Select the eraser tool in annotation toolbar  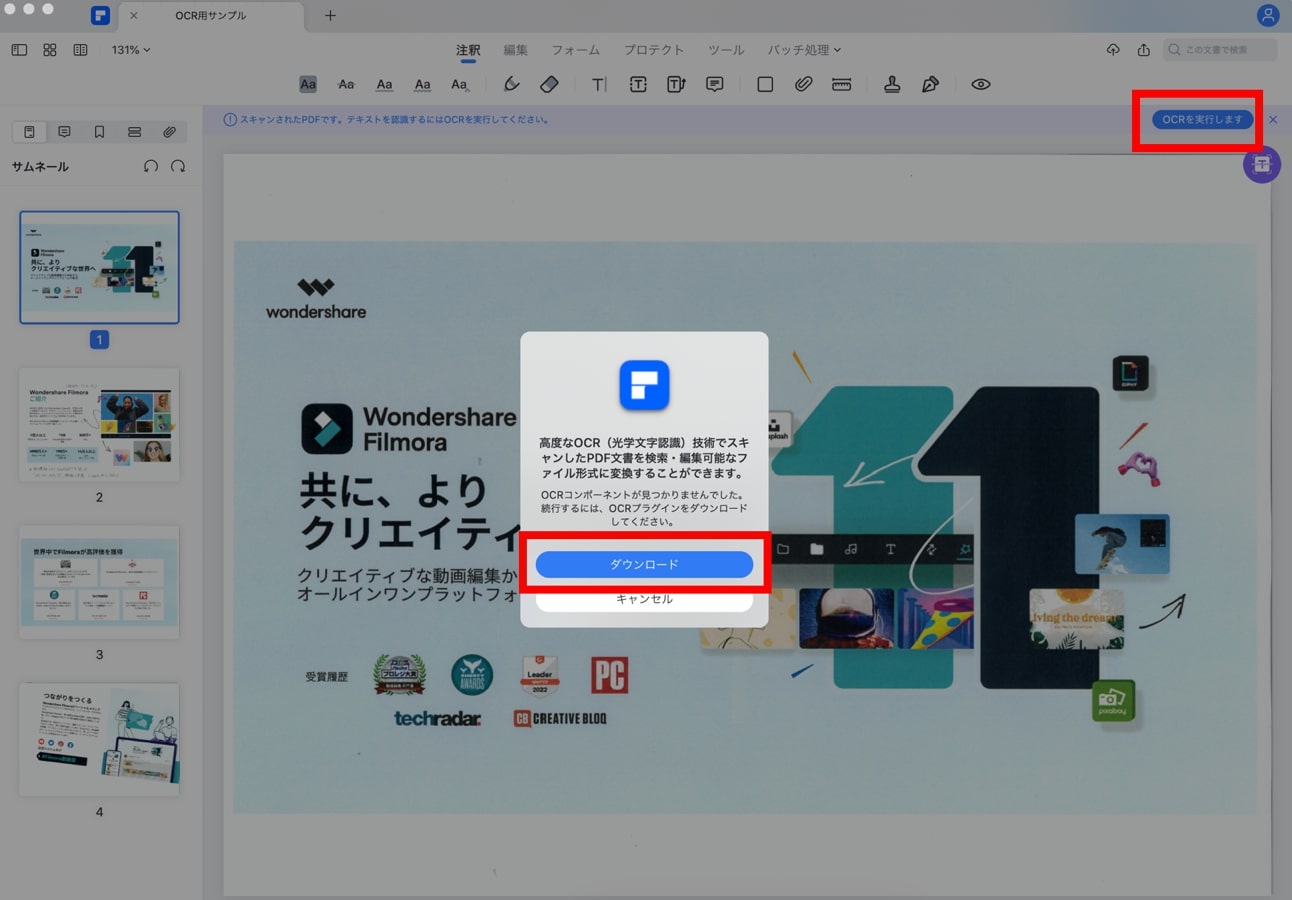point(549,85)
